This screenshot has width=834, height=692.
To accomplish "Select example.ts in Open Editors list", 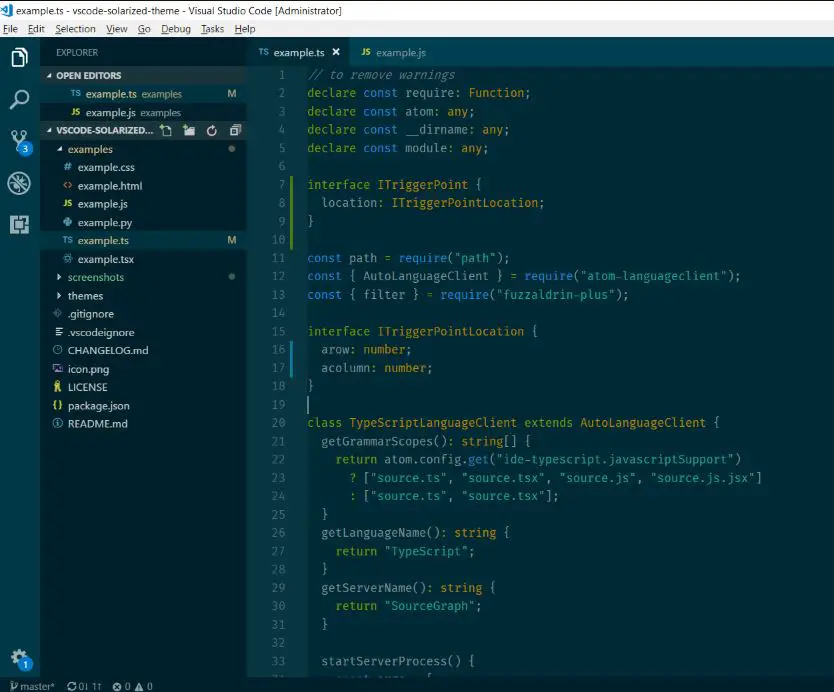I will (143, 94).
